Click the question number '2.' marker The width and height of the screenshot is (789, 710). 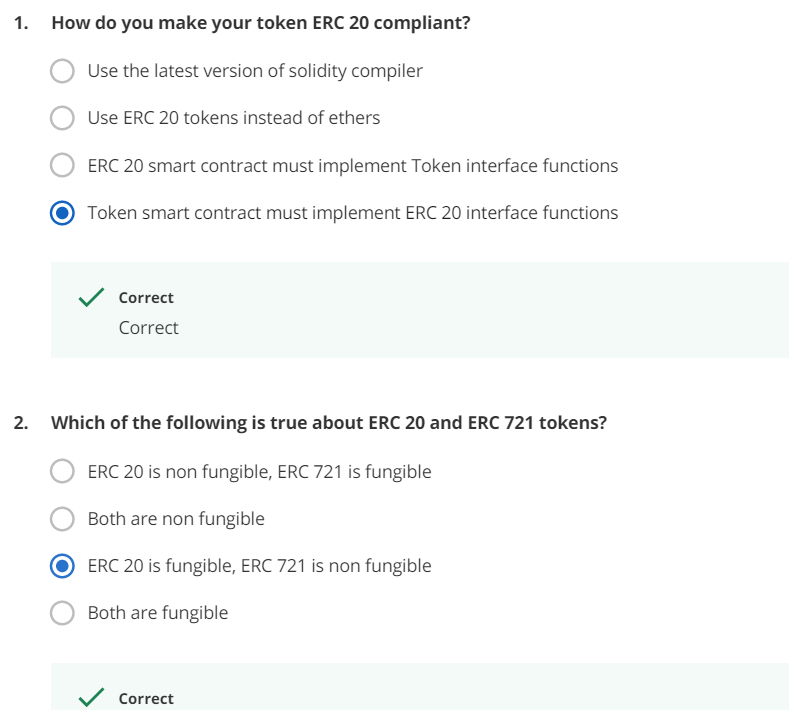(x=21, y=423)
